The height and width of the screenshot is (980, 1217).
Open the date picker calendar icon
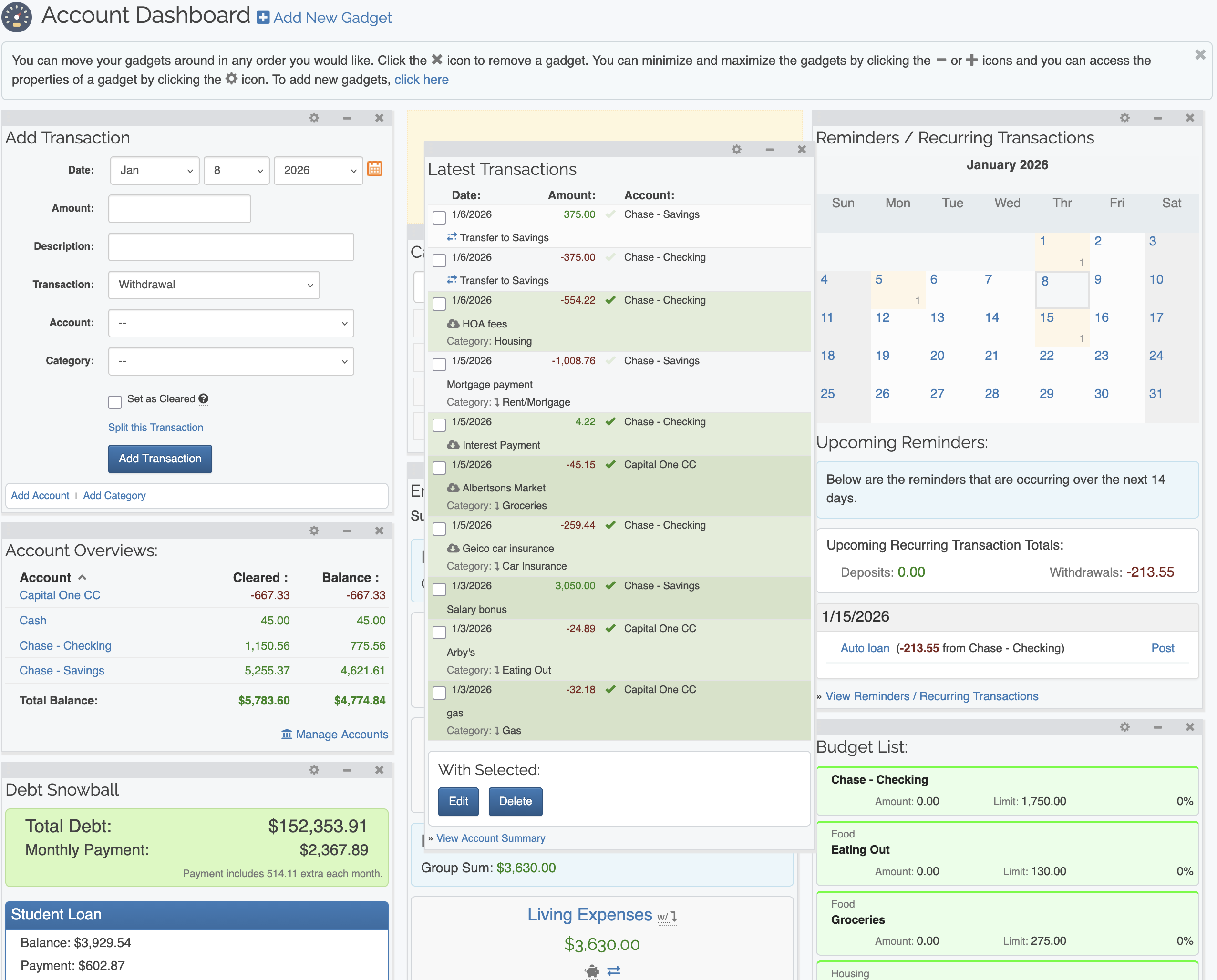374,169
